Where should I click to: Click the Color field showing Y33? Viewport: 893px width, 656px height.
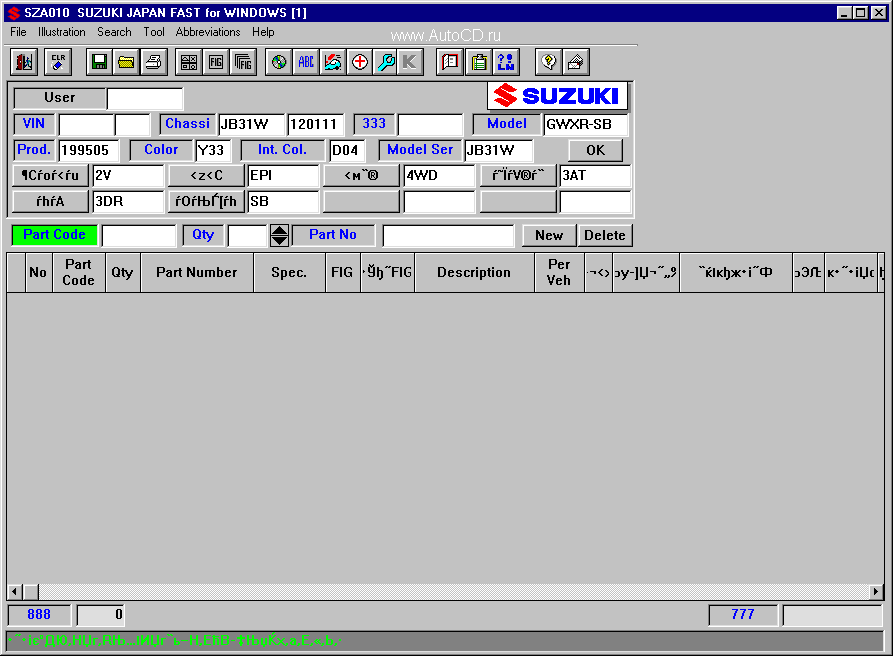pyautogui.click(x=213, y=150)
